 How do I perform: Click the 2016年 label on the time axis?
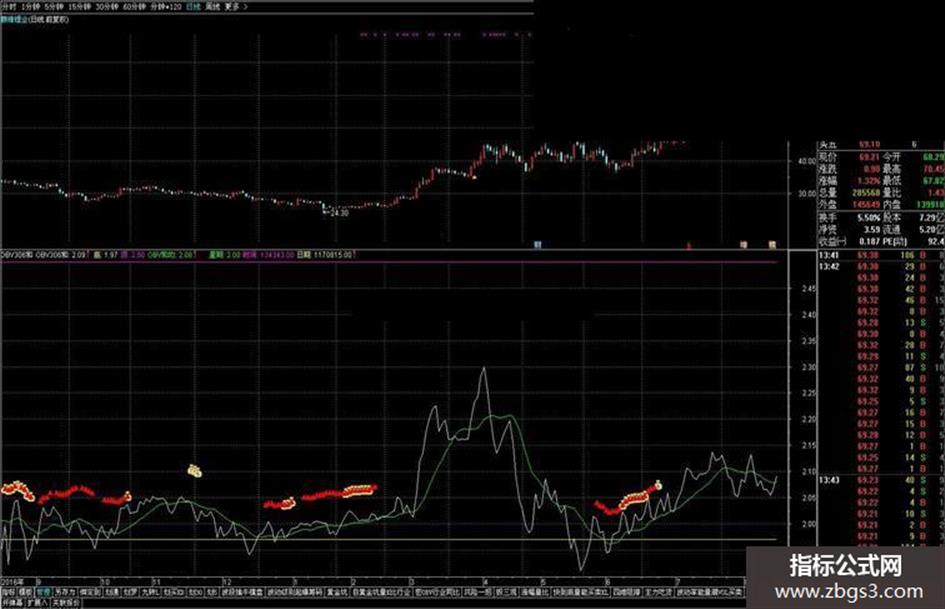click(x=13, y=582)
